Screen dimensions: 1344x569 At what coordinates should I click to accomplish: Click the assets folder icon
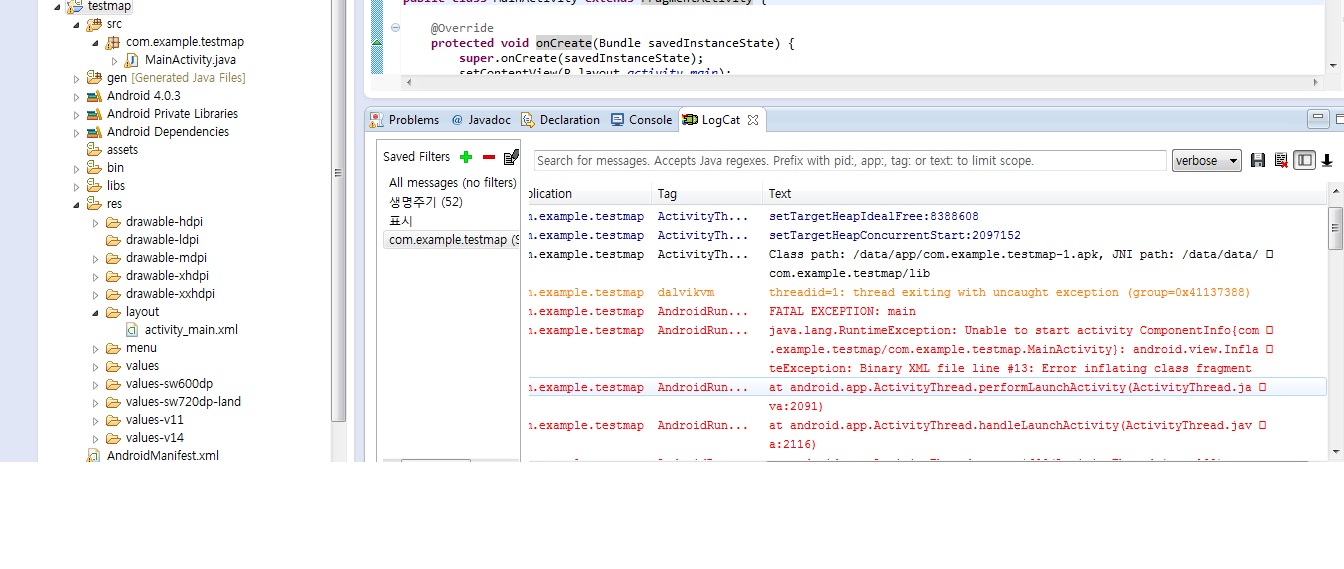pos(94,150)
